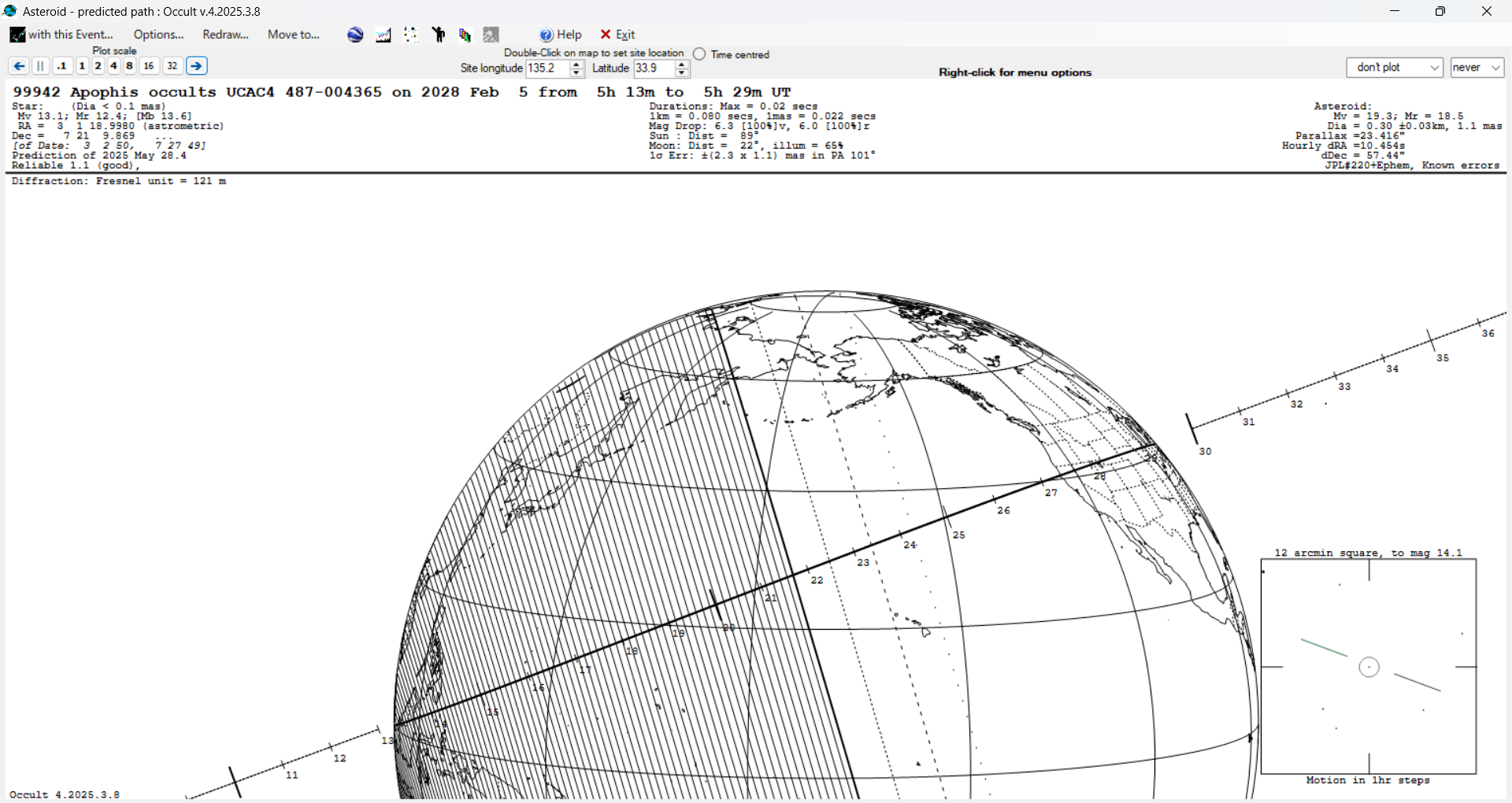Click path time marker 34 off the globe

[x=1392, y=369]
